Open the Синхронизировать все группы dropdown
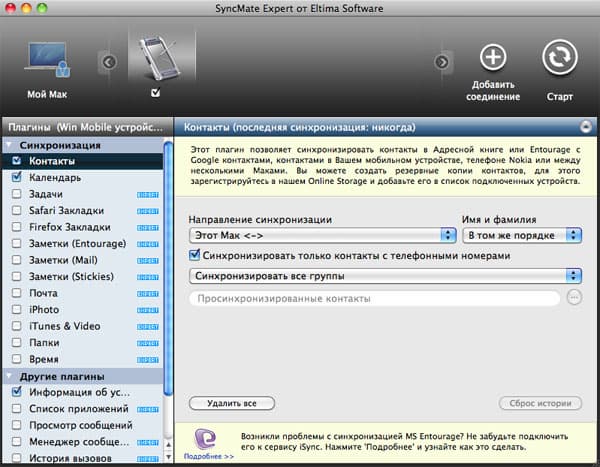This screenshot has height=467, width=600. click(385, 276)
